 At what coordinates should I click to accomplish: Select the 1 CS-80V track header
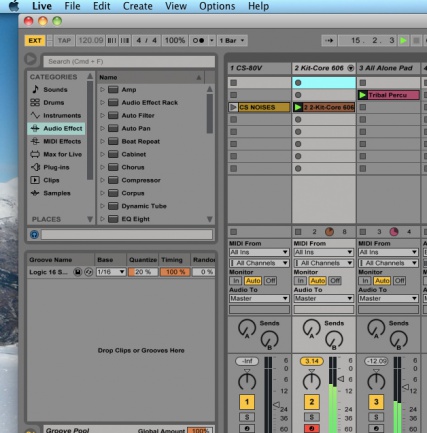(x=259, y=68)
